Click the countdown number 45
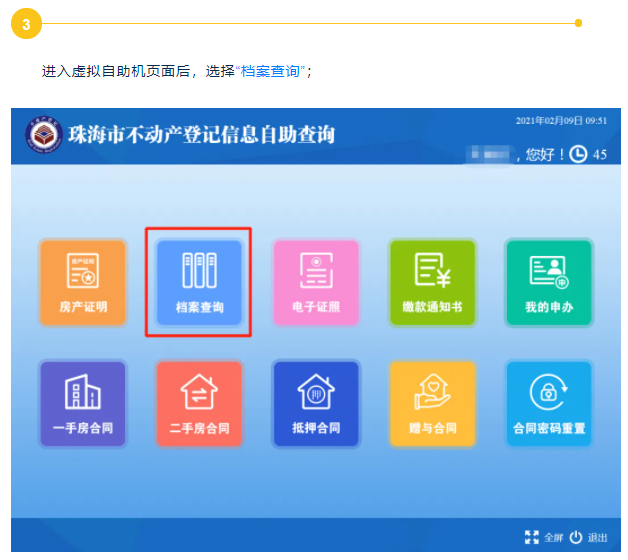 point(599,154)
